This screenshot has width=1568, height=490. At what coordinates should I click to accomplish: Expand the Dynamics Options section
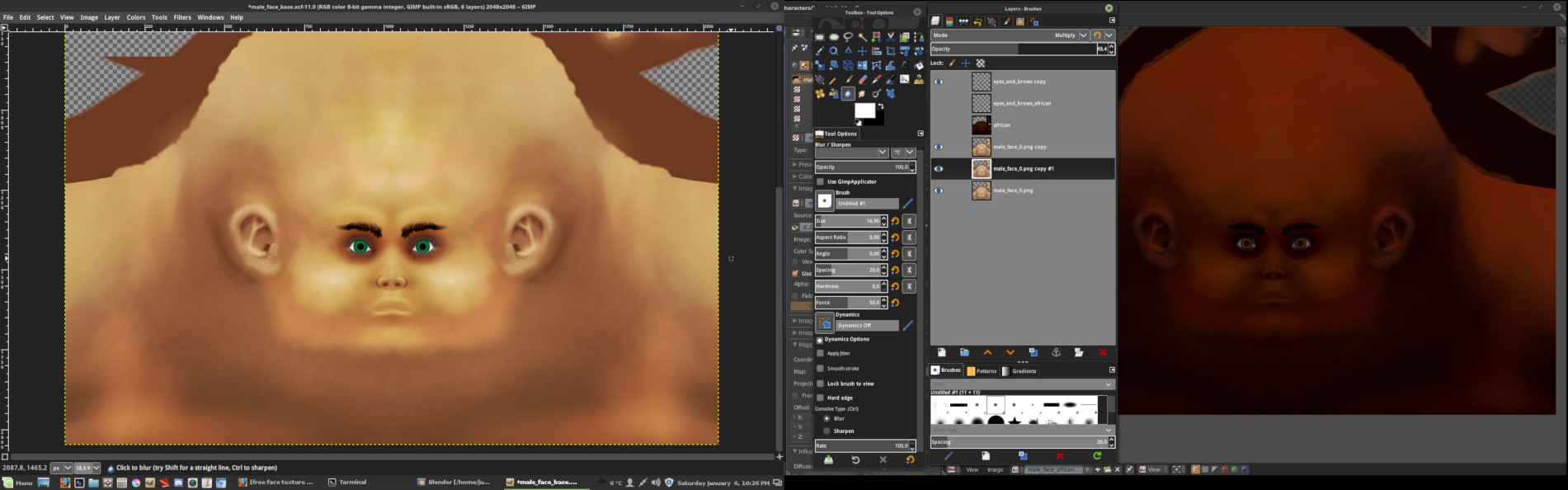tap(820, 339)
